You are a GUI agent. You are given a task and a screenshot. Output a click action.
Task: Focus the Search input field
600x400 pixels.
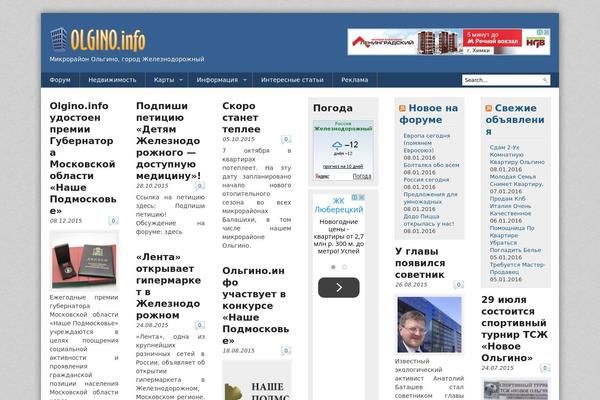(x=505, y=80)
